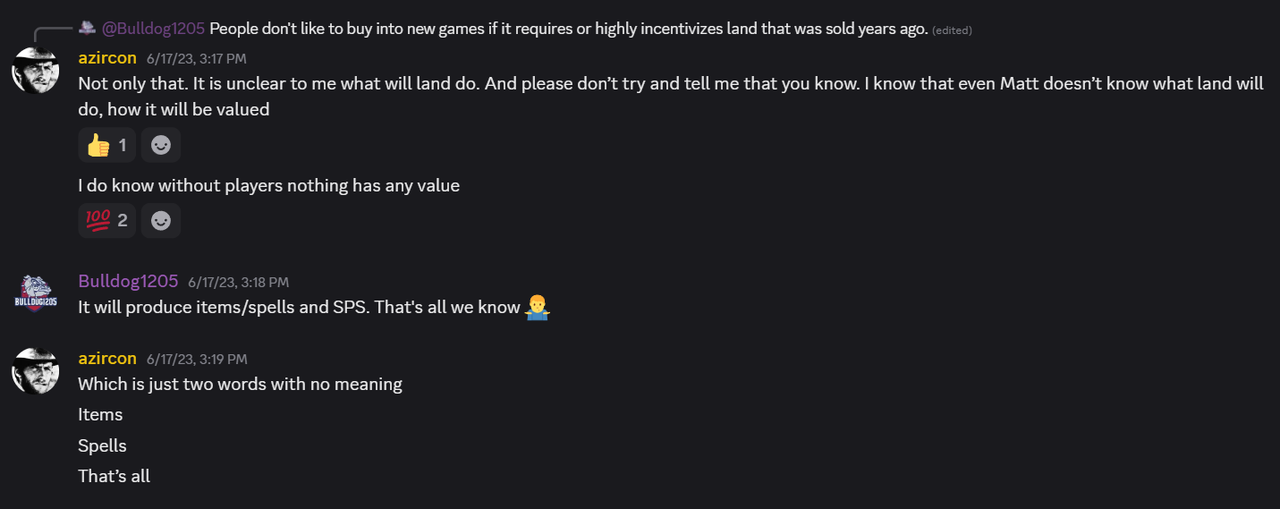The image size is (1280, 509).
Task: Click the (edited) label in reply
Action: coord(952,30)
